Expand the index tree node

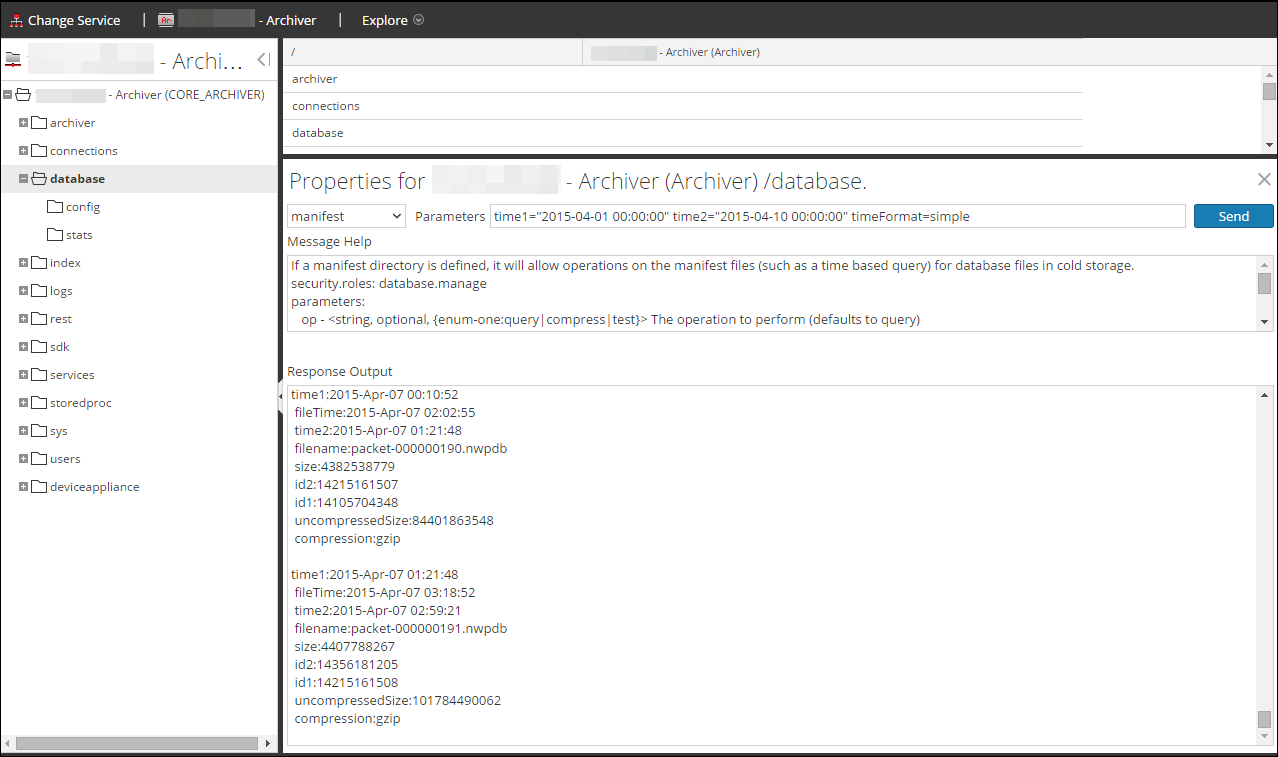(24, 263)
